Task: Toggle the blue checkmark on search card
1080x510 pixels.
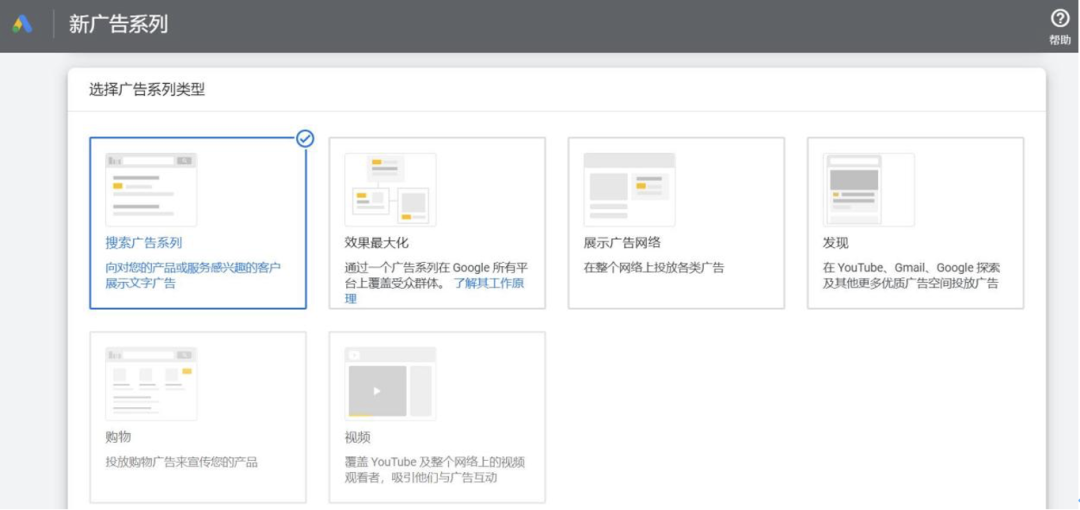Action: (305, 139)
